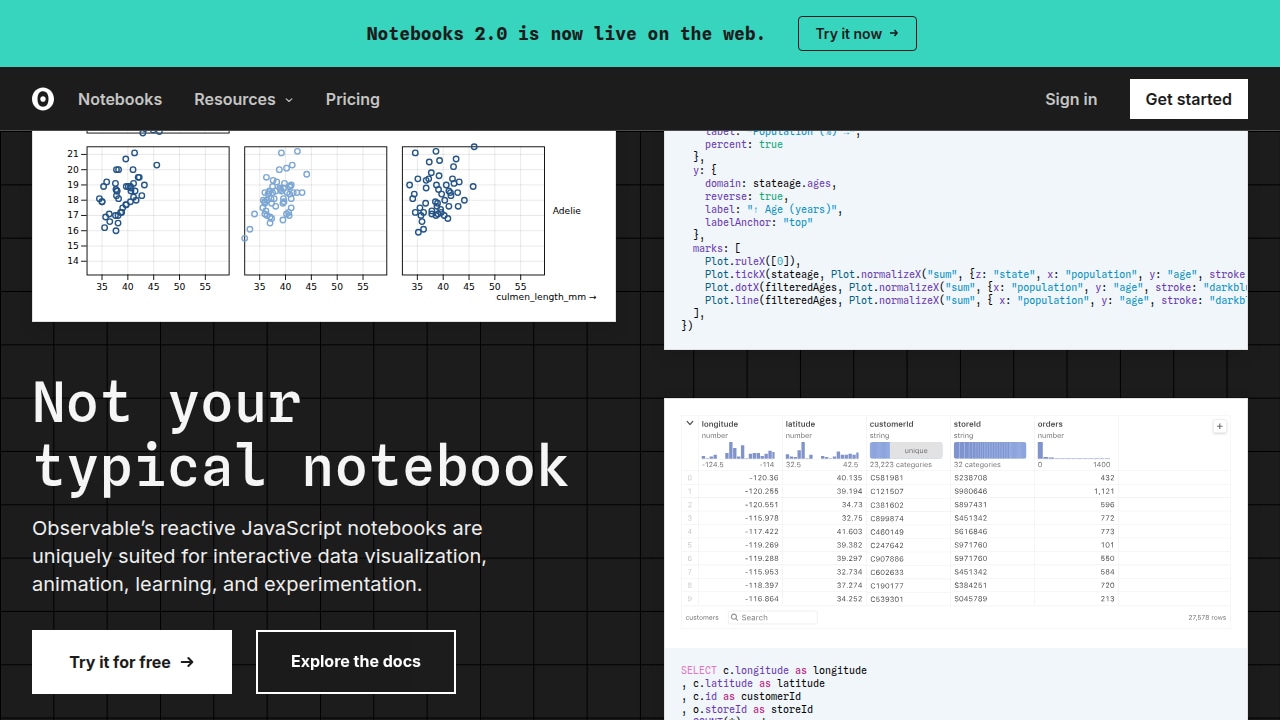This screenshot has width=1280, height=720.
Task: Select the '-120.36' longitude cell
Action: point(762,478)
